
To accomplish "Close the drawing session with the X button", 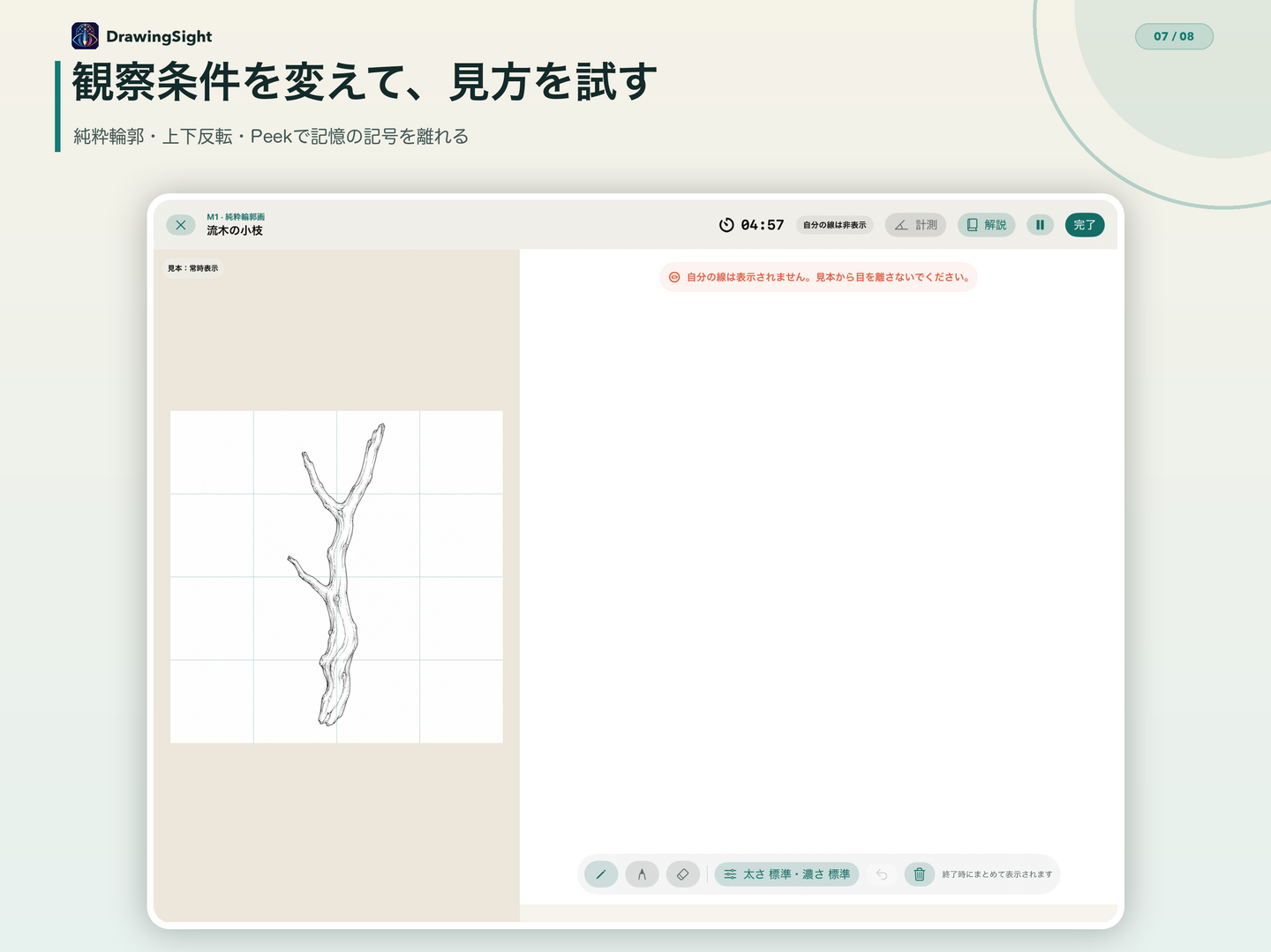I will click(x=181, y=225).
